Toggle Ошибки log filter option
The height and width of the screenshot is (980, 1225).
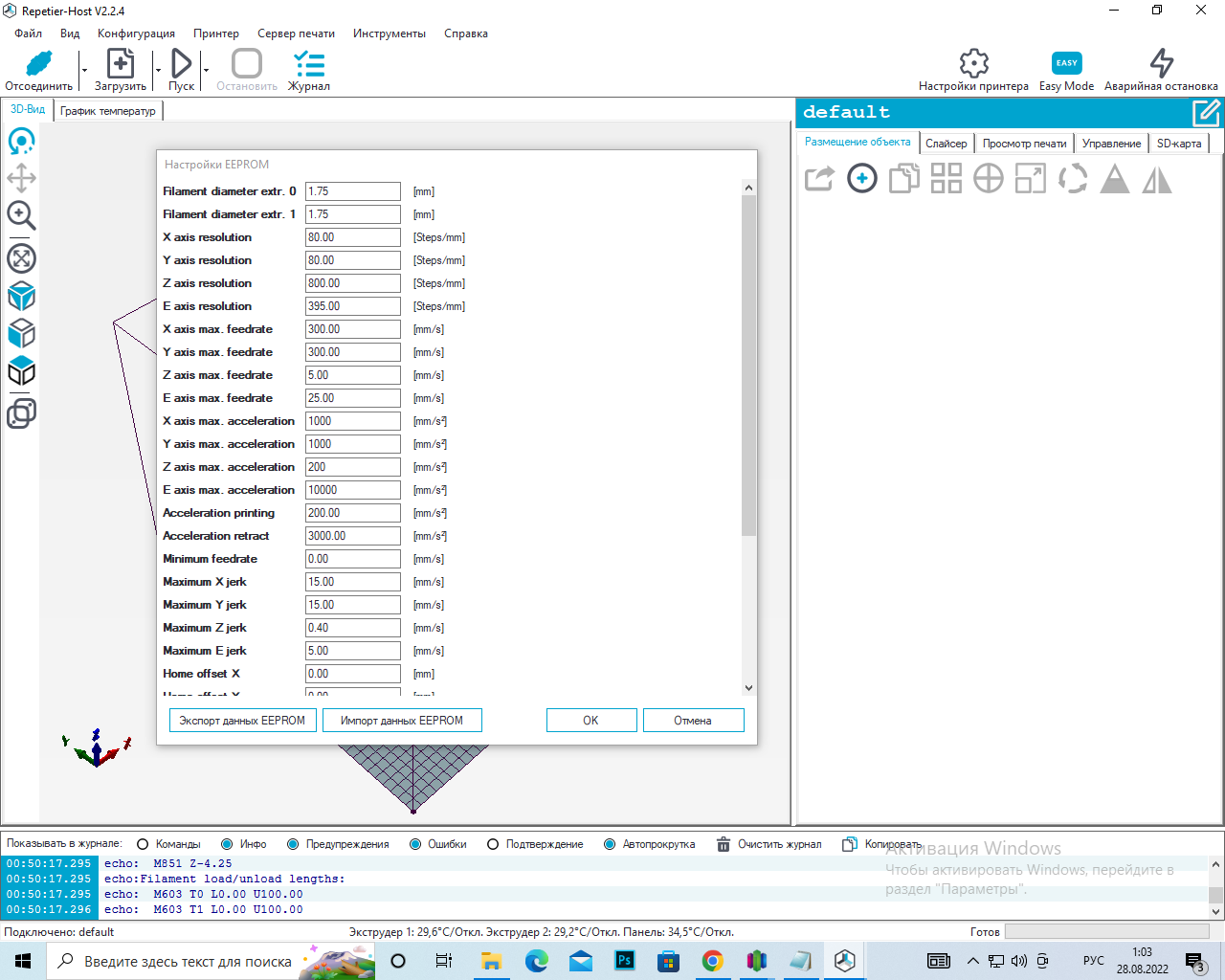pos(415,844)
